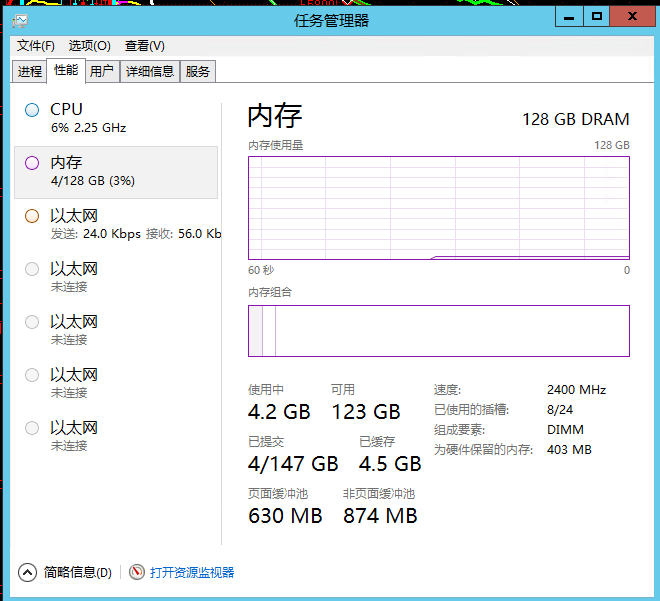This screenshot has height=601, width=660.
Task: Click the Task Manager title bar icon
Action: coord(20,21)
